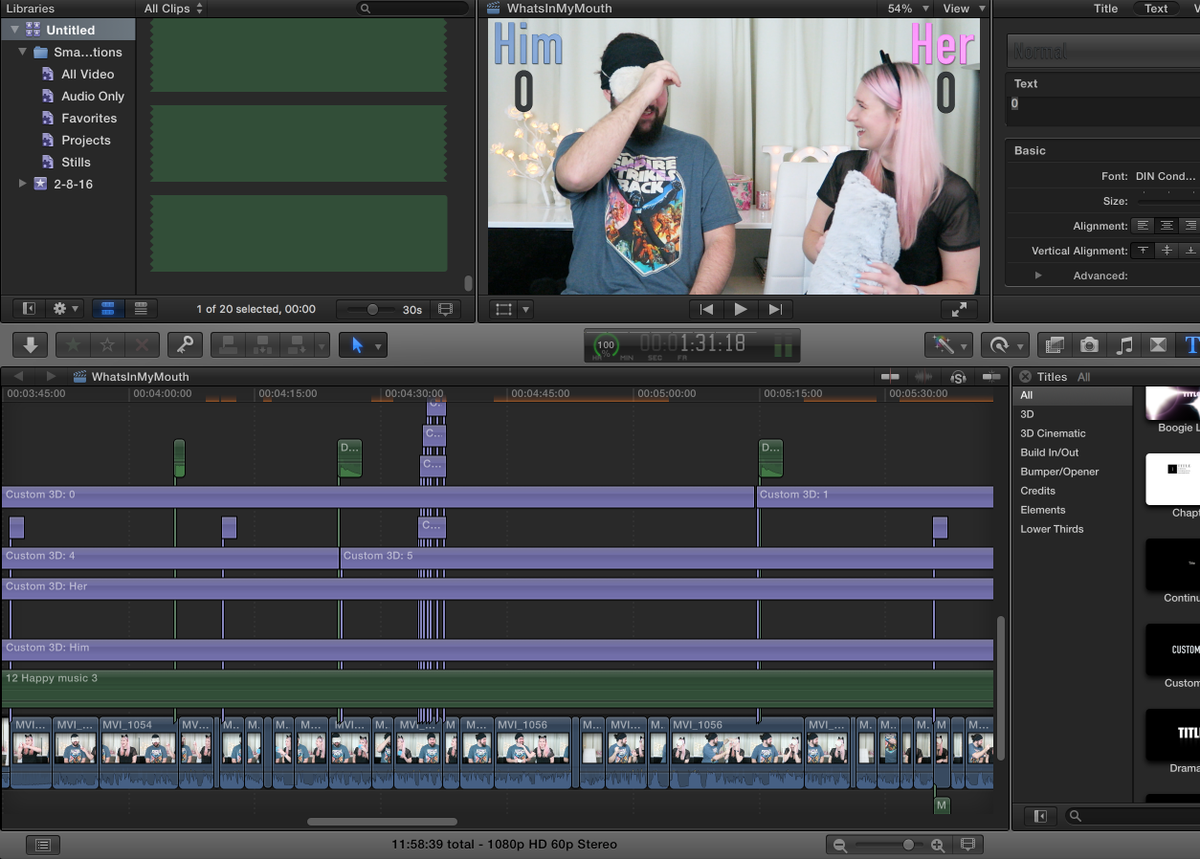The height and width of the screenshot is (859, 1200).
Task: Remove the rating with the outlined star
Action: click(x=107, y=345)
